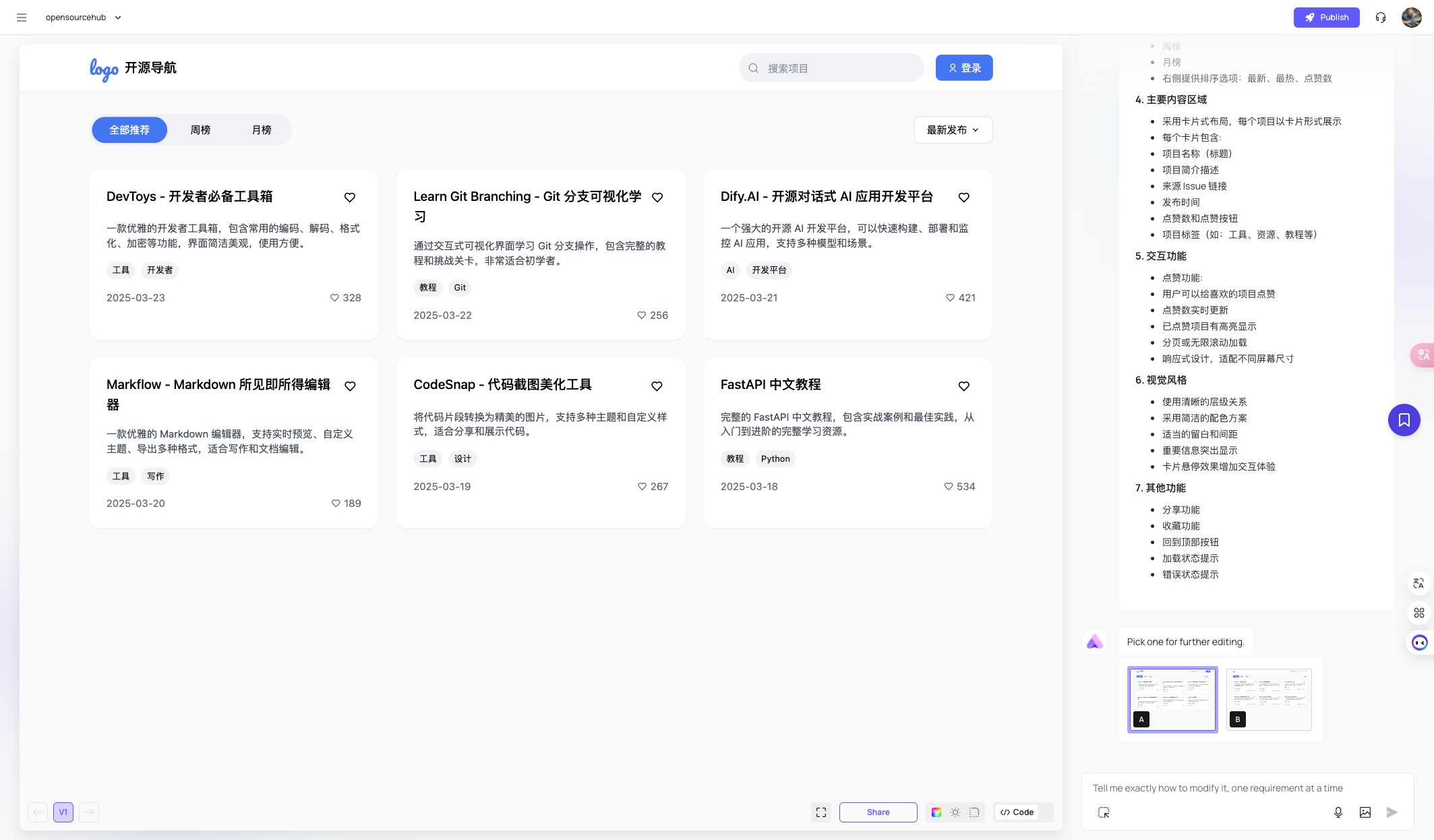This screenshot has height=840, width=1434.
Task: Open the color theme swatch
Action: (x=936, y=812)
